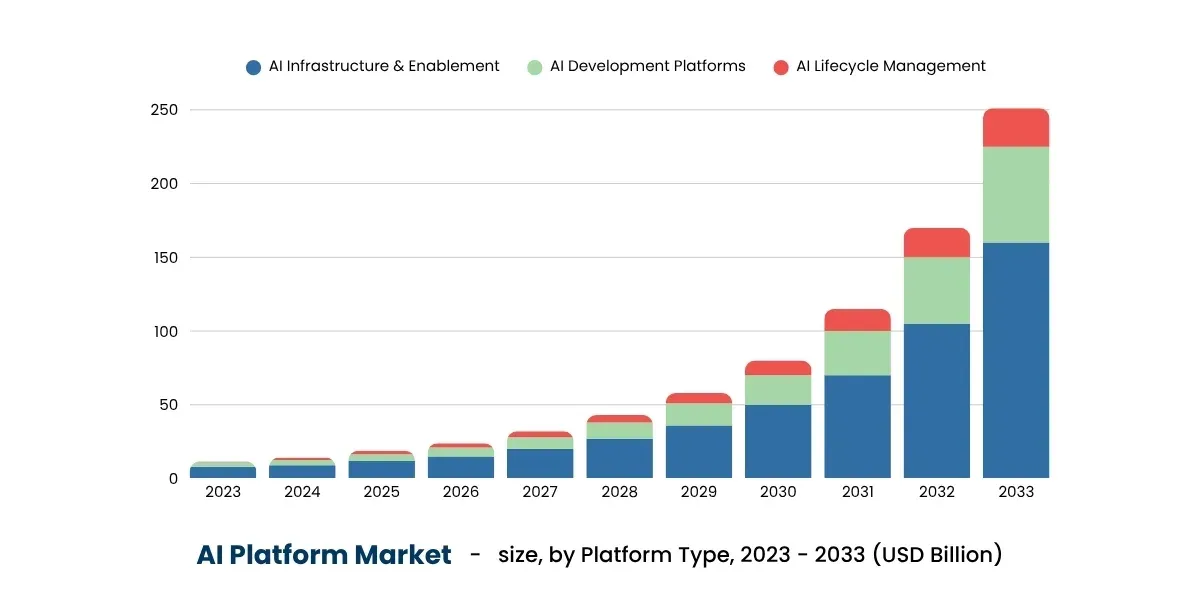Select the green segment of the 2033 bar
1200x600 pixels.
point(1016,195)
